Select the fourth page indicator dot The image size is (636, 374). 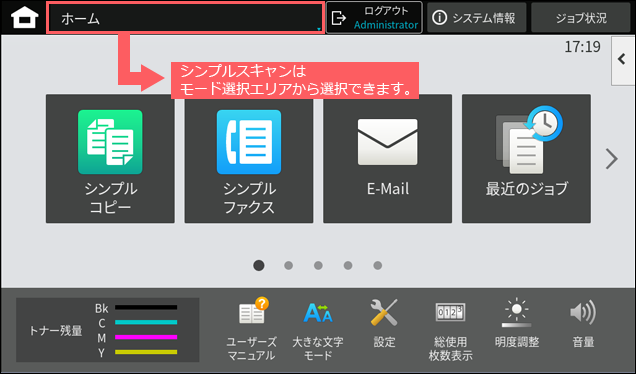coord(348,265)
